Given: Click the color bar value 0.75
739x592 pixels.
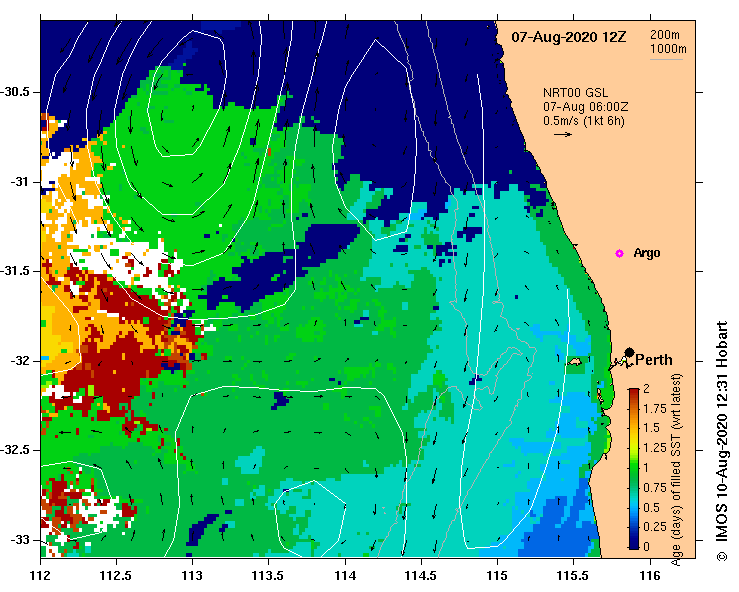Looking at the screenshot, I should (655, 488).
